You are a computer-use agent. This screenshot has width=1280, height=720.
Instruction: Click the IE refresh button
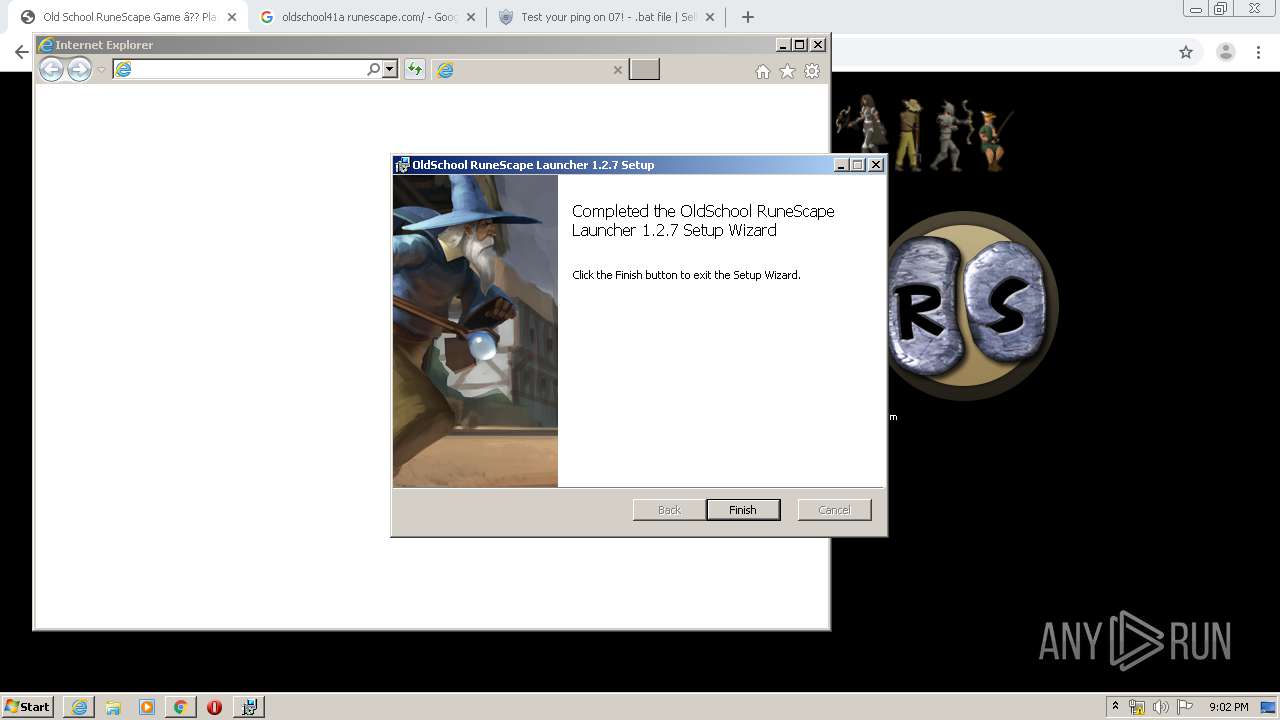414,69
